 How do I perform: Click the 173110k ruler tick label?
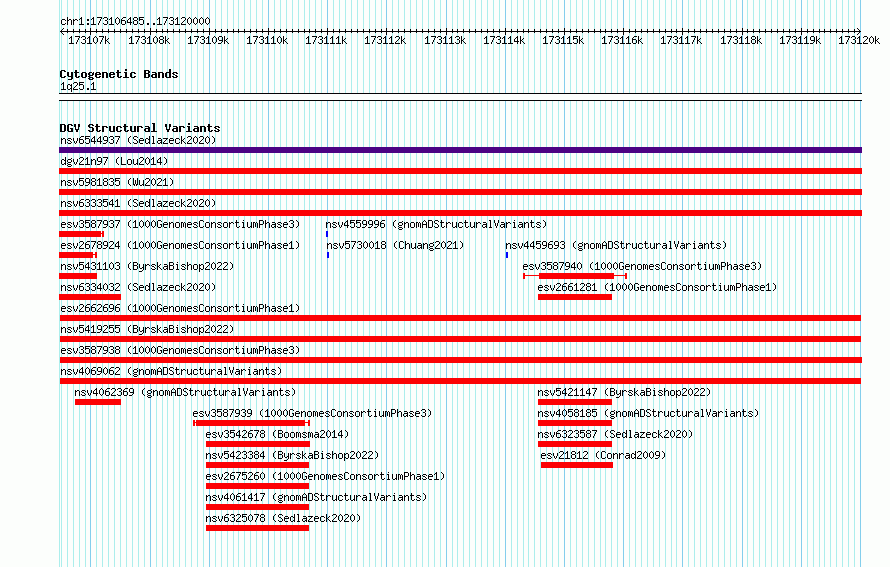267,40
